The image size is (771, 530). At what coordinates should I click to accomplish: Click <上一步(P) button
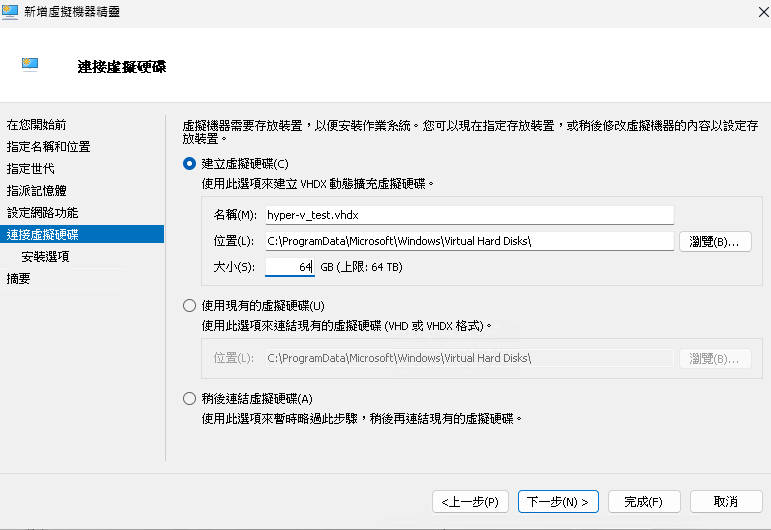(470, 501)
